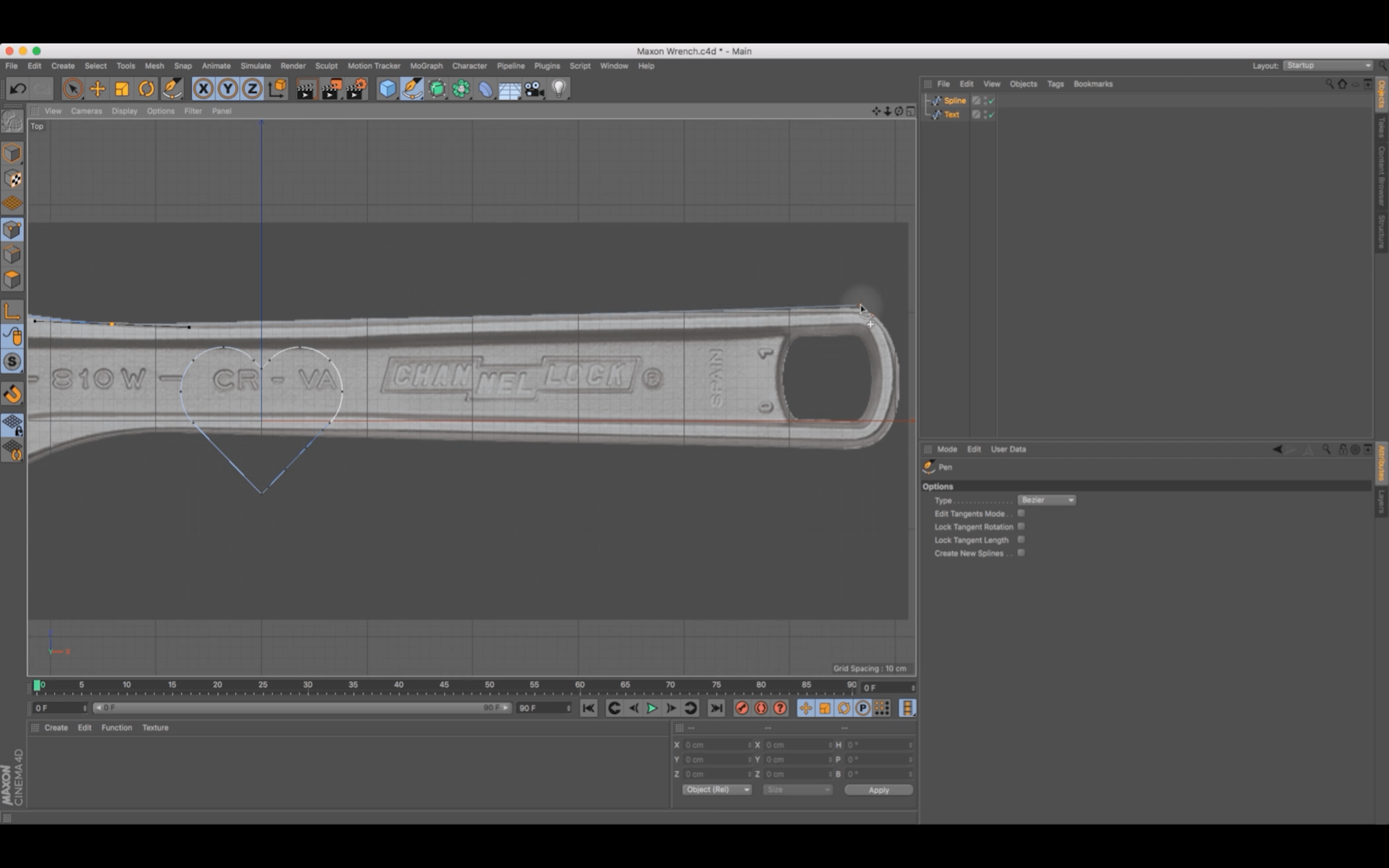
Task: Click the camera icon in the toolbar
Action: (534, 88)
